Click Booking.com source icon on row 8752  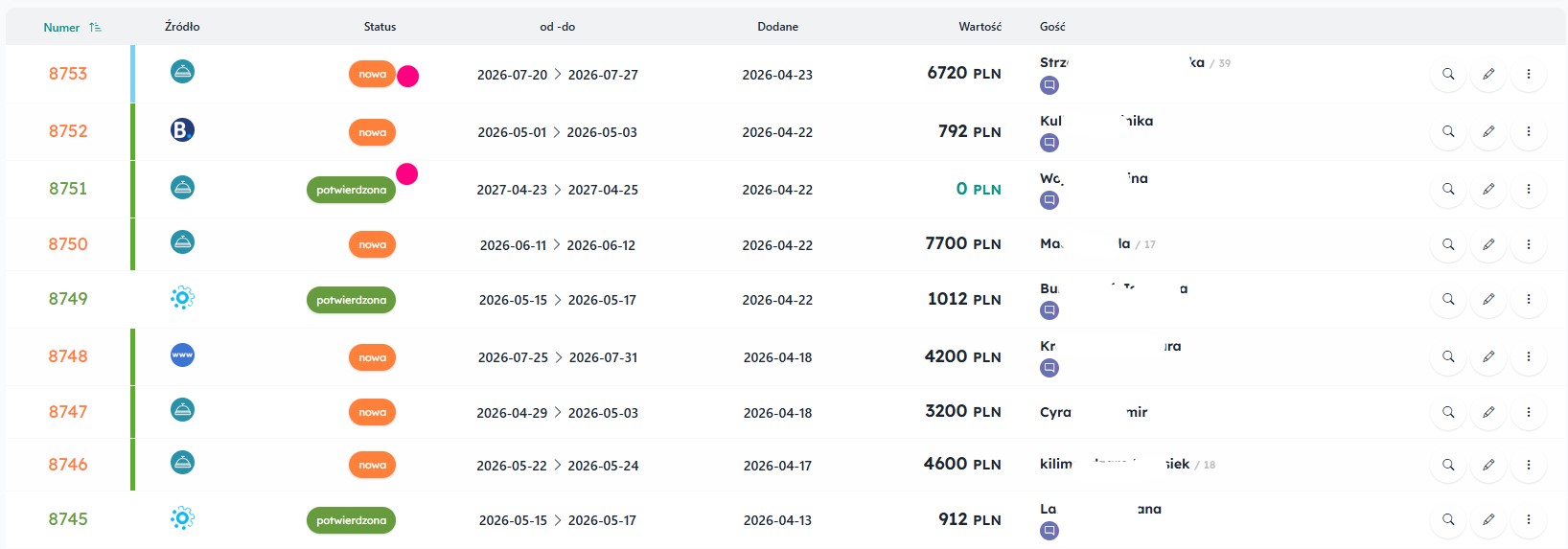click(x=182, y=129)
